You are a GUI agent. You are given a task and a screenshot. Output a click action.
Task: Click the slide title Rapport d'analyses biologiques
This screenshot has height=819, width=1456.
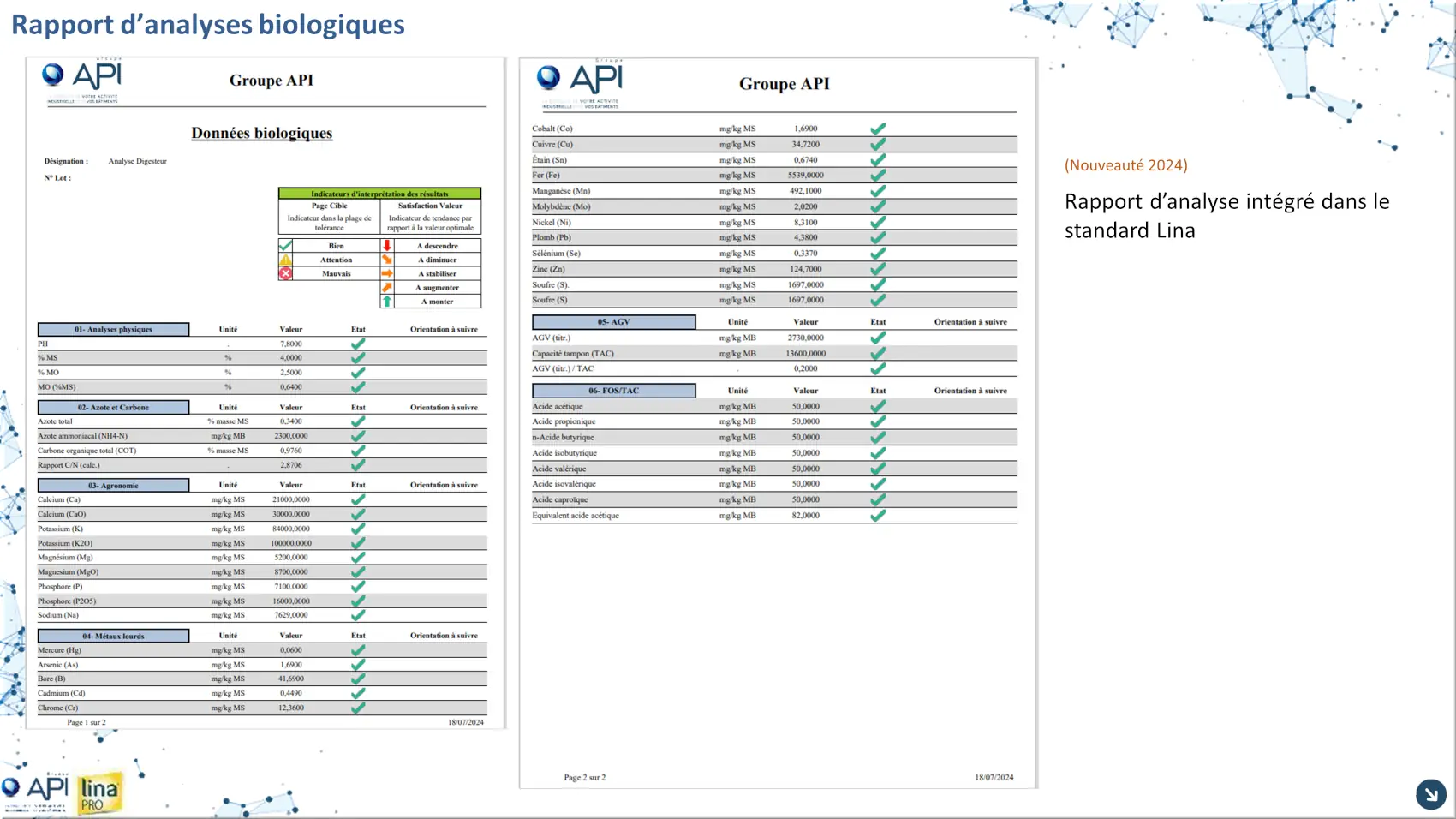point(208,24)
